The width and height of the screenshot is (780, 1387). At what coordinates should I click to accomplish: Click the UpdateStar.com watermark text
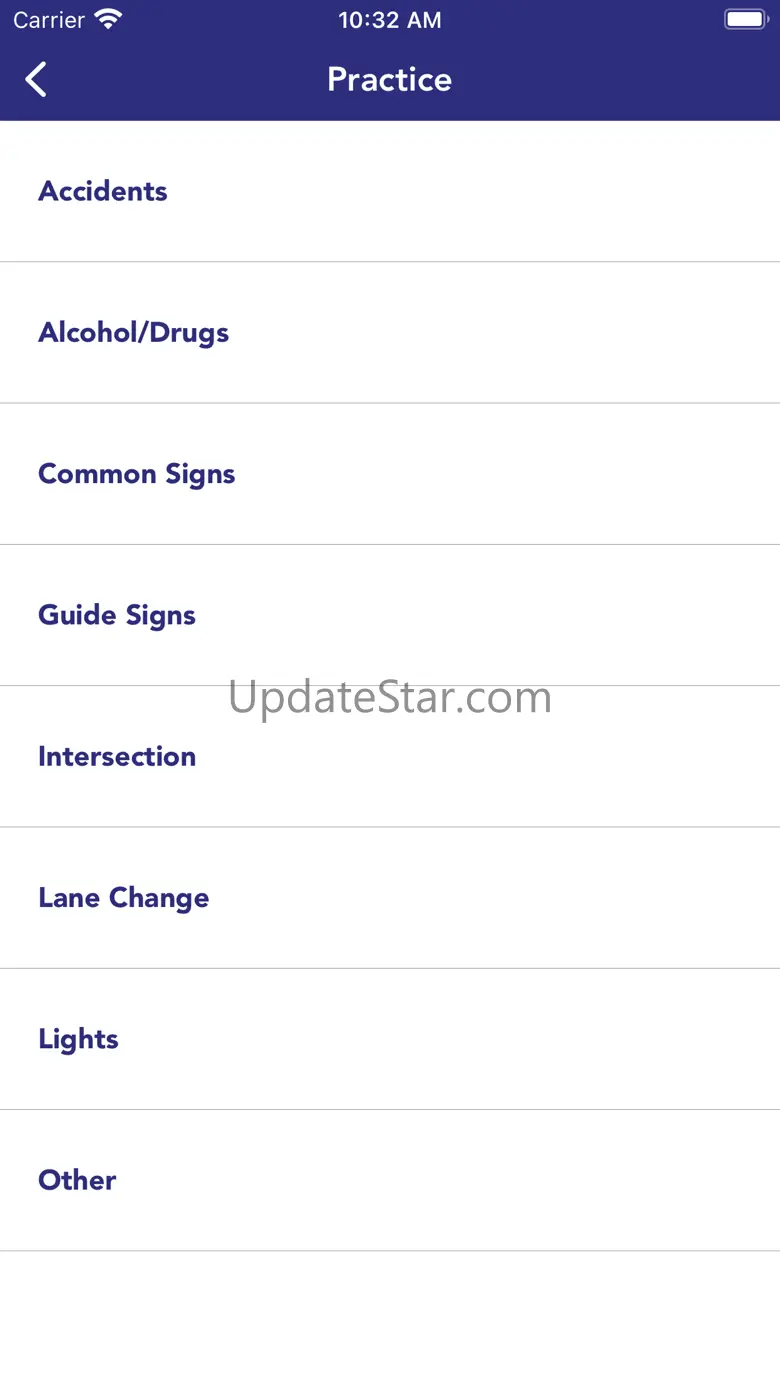[389, 697]
